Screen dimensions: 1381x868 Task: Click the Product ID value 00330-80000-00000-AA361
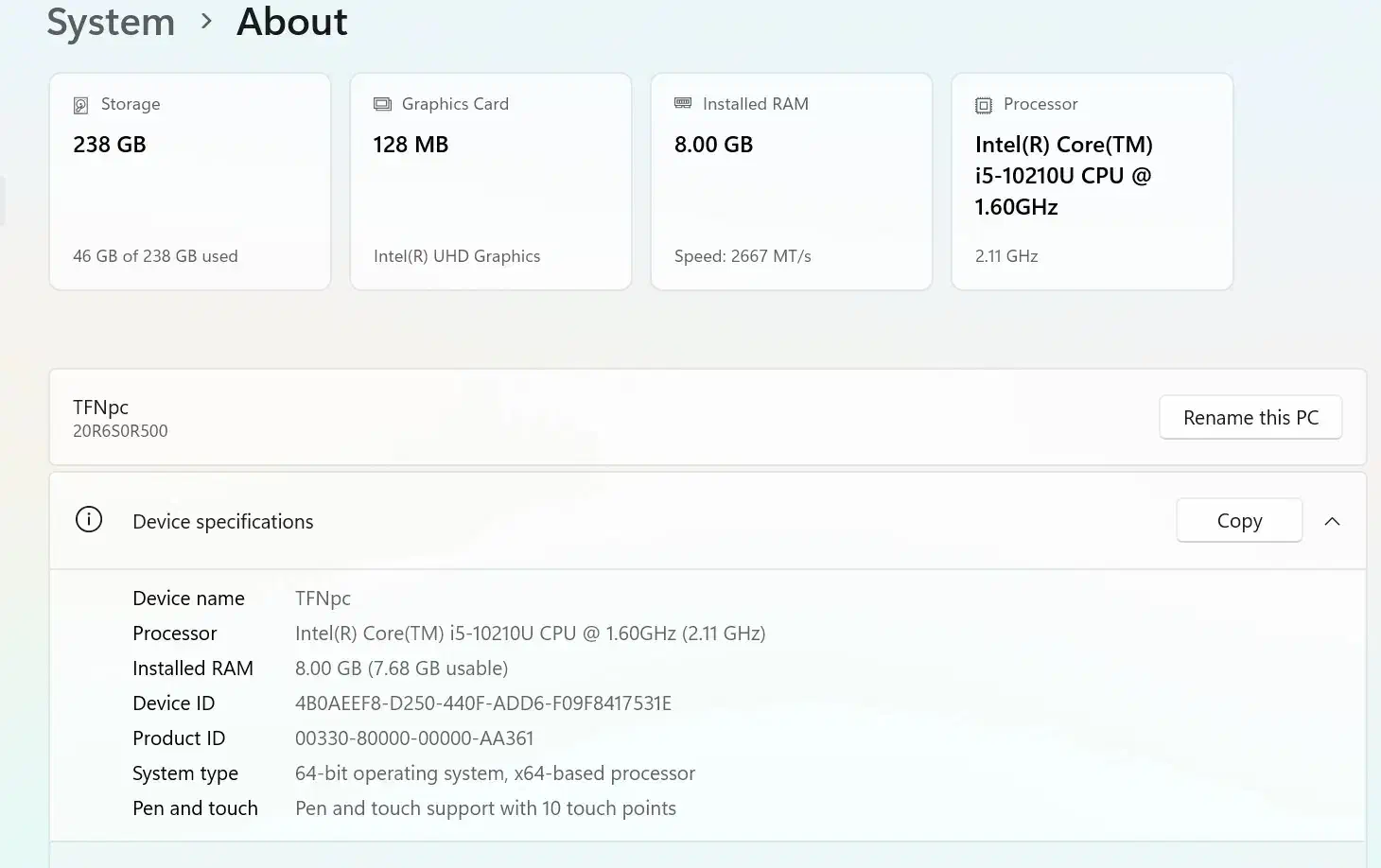(414, 738)
